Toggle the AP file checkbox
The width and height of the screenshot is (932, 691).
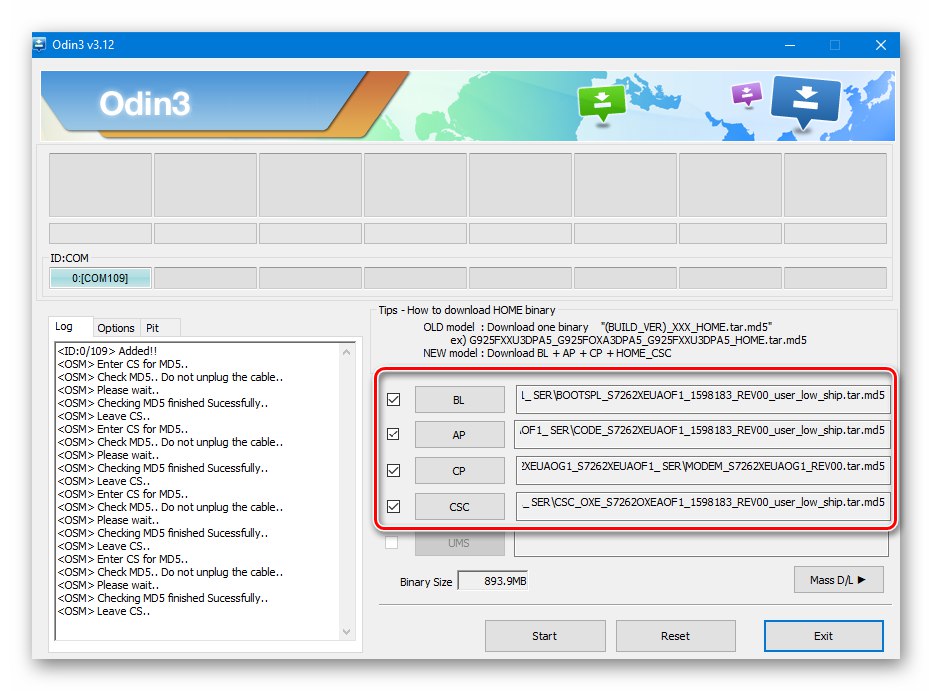pos(393,434)
